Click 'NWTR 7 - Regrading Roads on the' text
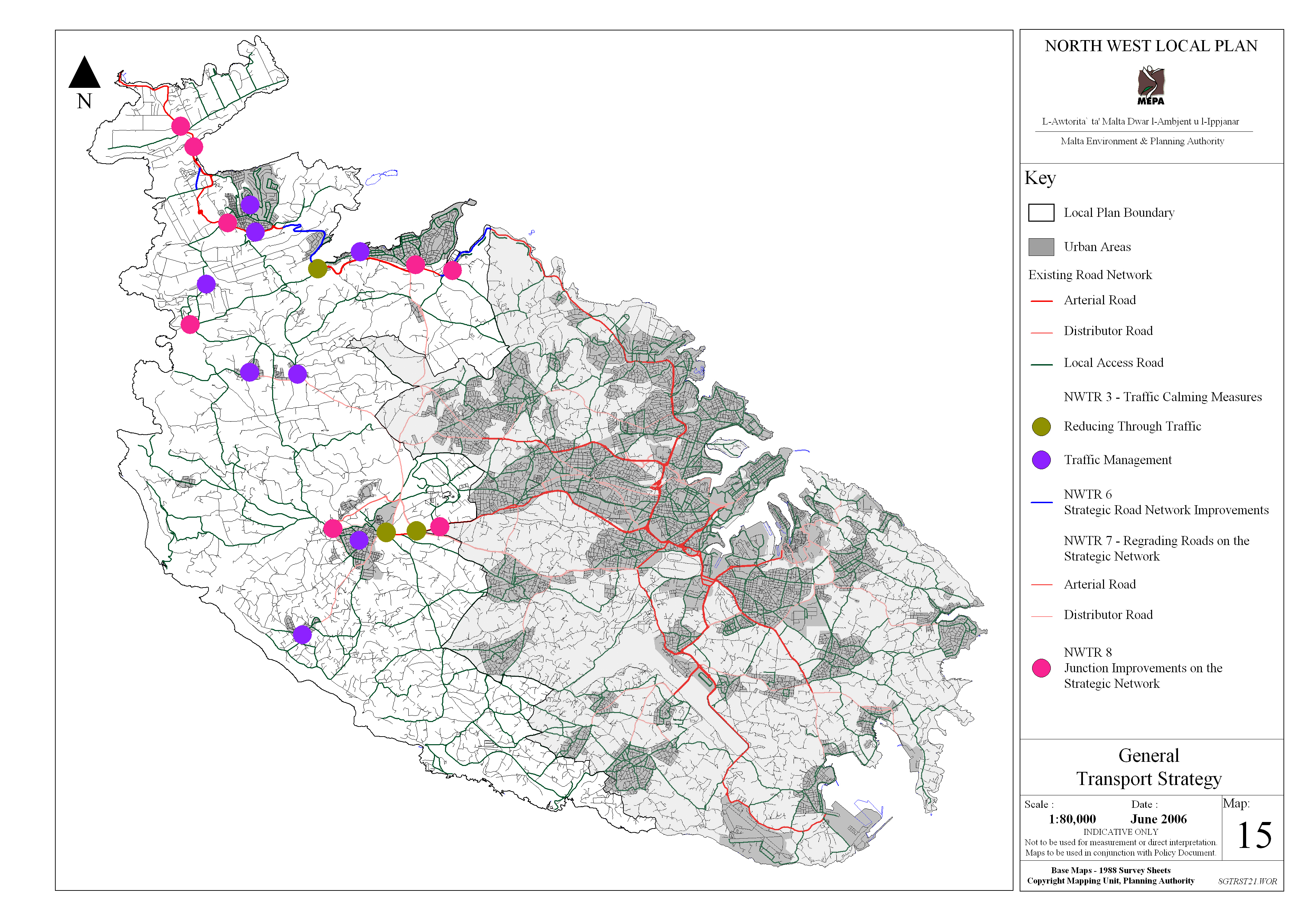 point(1156,541)
